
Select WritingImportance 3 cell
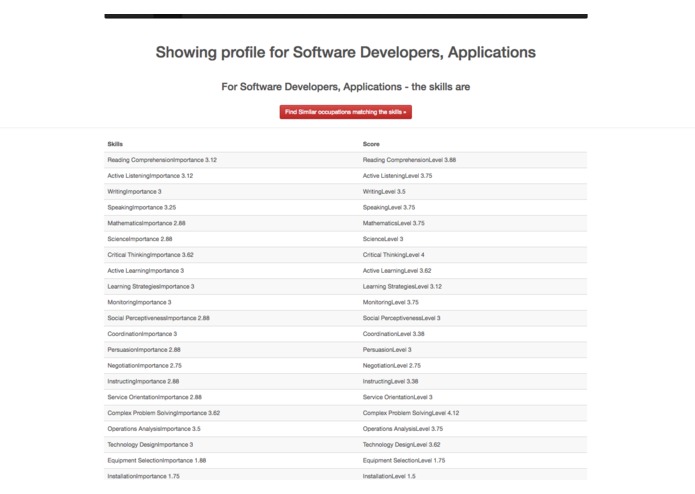click(134, 192)
